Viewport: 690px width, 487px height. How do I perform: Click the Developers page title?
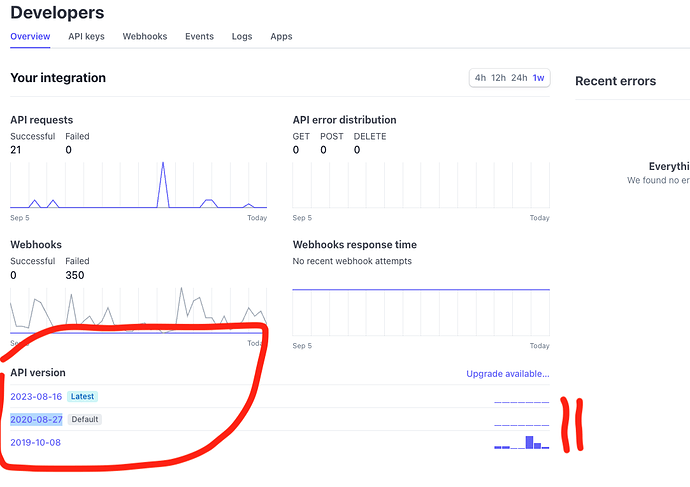click(x=57, y=13)
